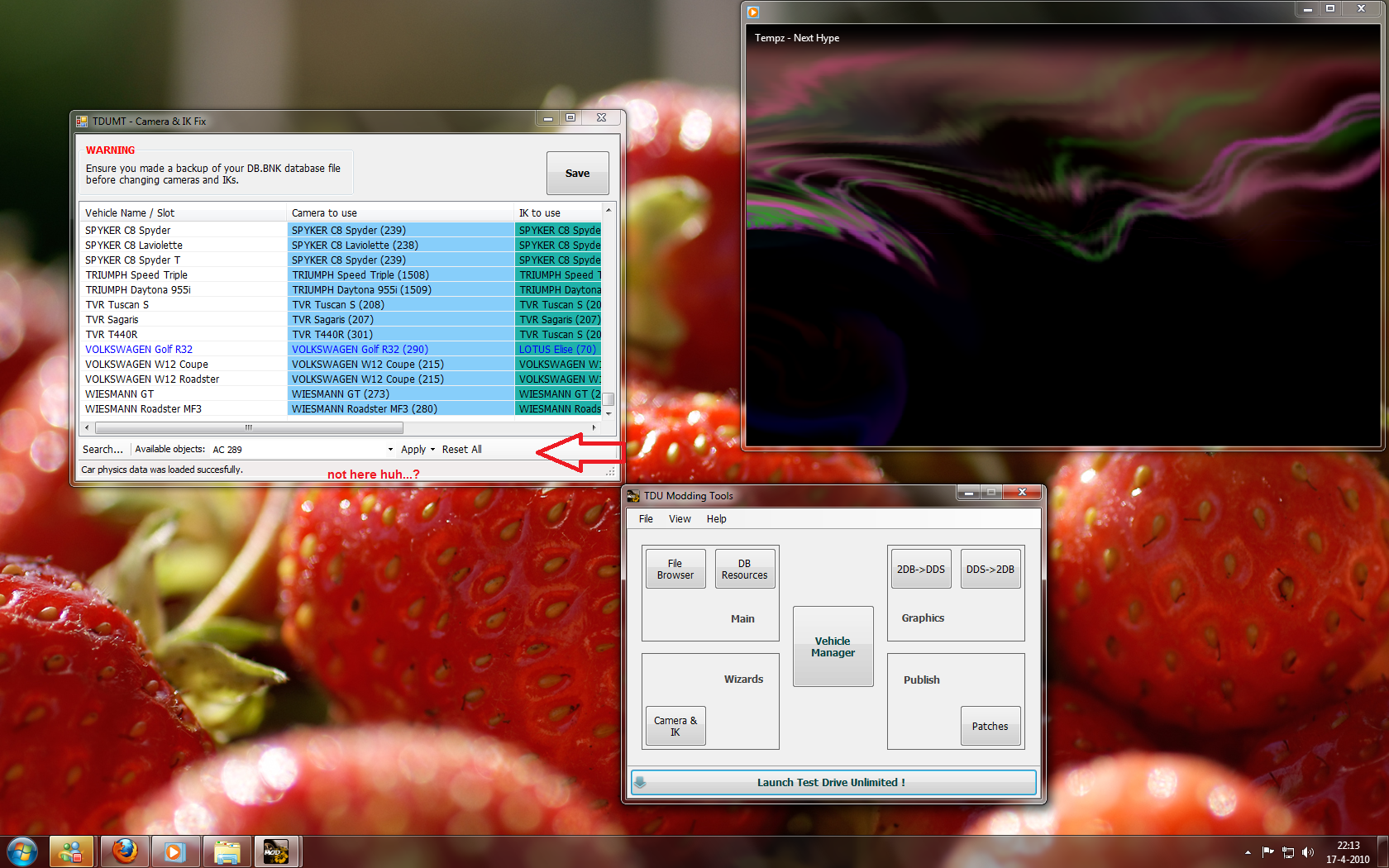This screenshot has width=1389, height=868.
Task: Click the Action Center flag icon
Action: [1267, 852]
